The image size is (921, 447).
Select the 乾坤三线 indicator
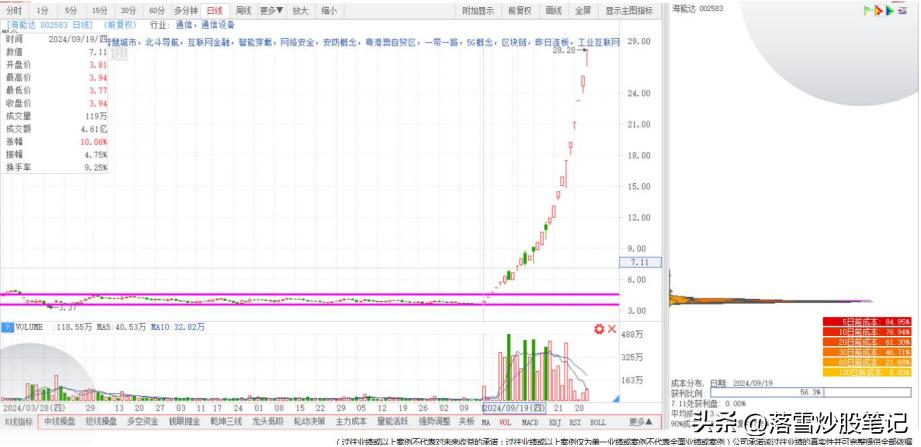pyautogui.click(x=226, y=422)
